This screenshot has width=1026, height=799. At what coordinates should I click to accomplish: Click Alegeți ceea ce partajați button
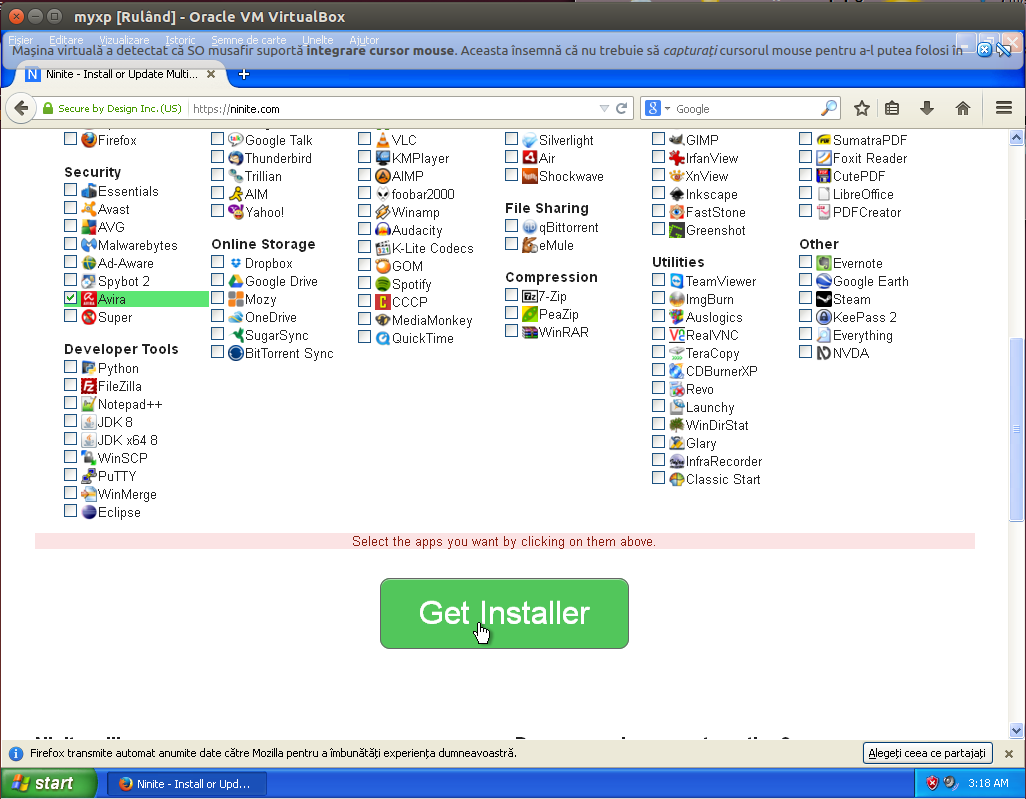point(927,753)
